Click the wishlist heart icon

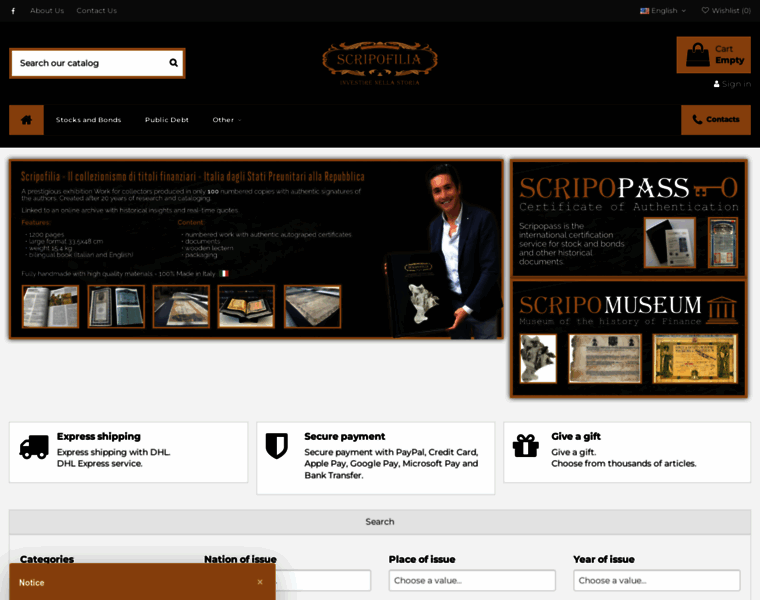point(705,10)
